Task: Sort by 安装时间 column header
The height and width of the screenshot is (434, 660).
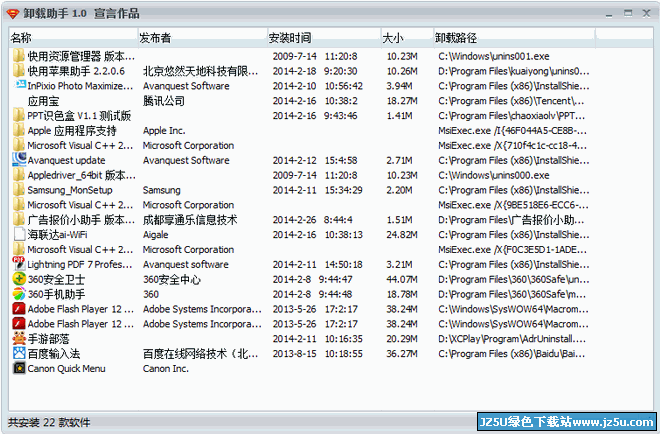Action: point(324,38)
